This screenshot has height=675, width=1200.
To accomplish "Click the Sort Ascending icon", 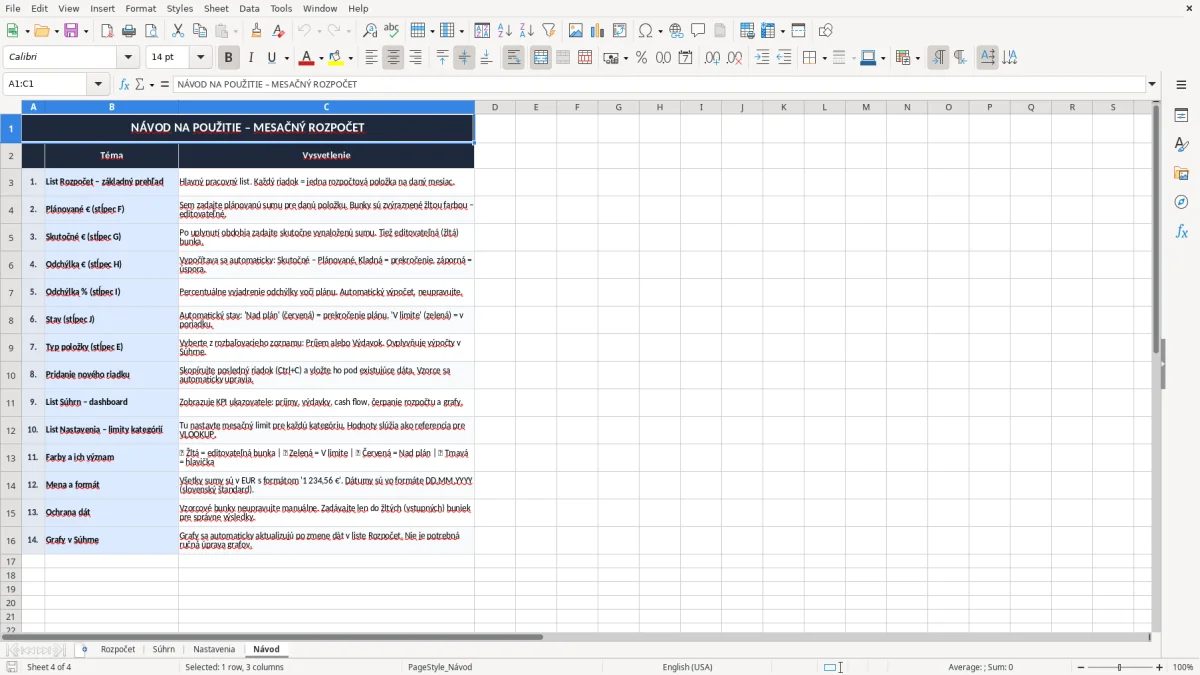I will pos(504,31).
